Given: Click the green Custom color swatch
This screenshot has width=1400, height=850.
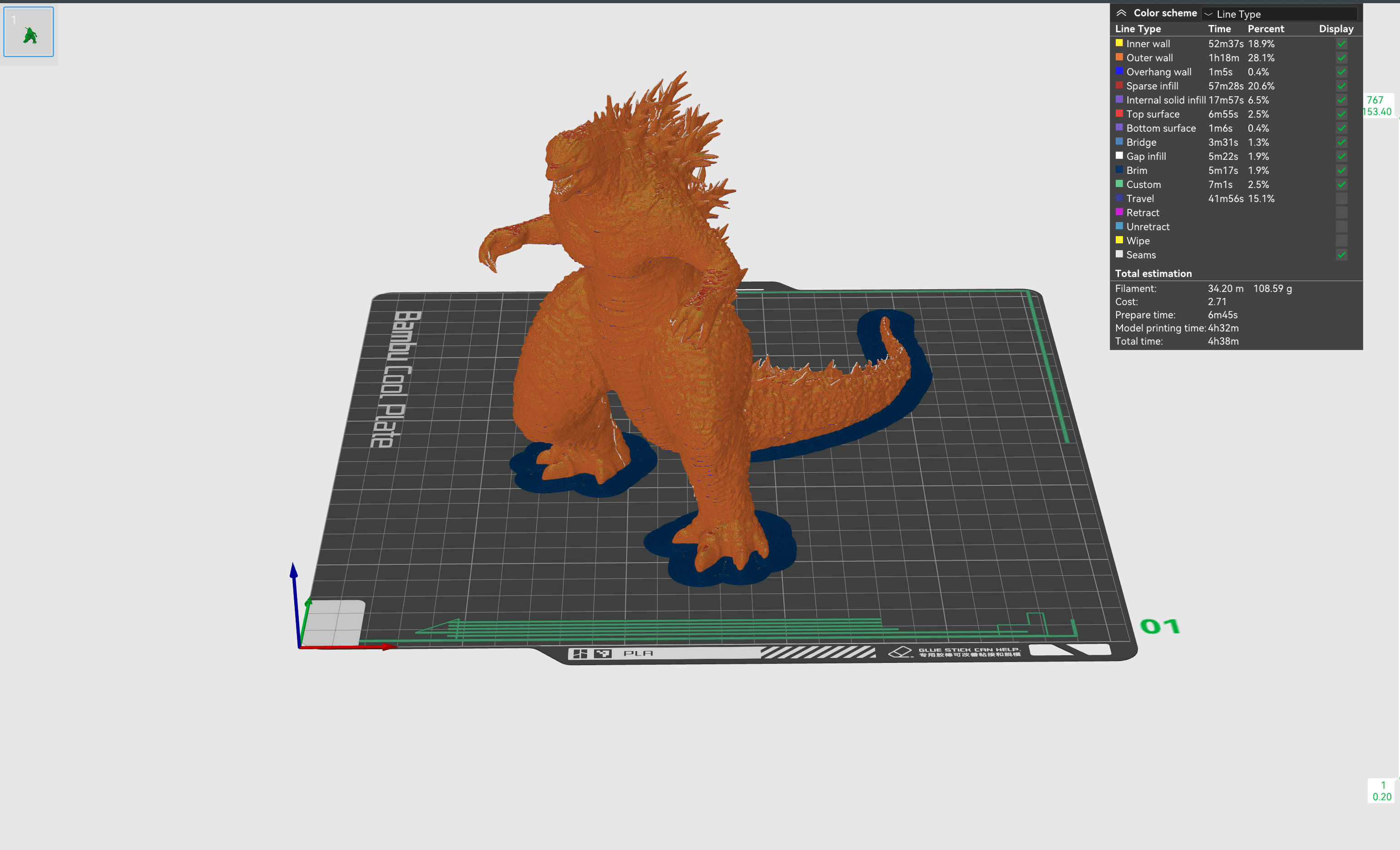Looking at the screenshot, I should 1119,183.
